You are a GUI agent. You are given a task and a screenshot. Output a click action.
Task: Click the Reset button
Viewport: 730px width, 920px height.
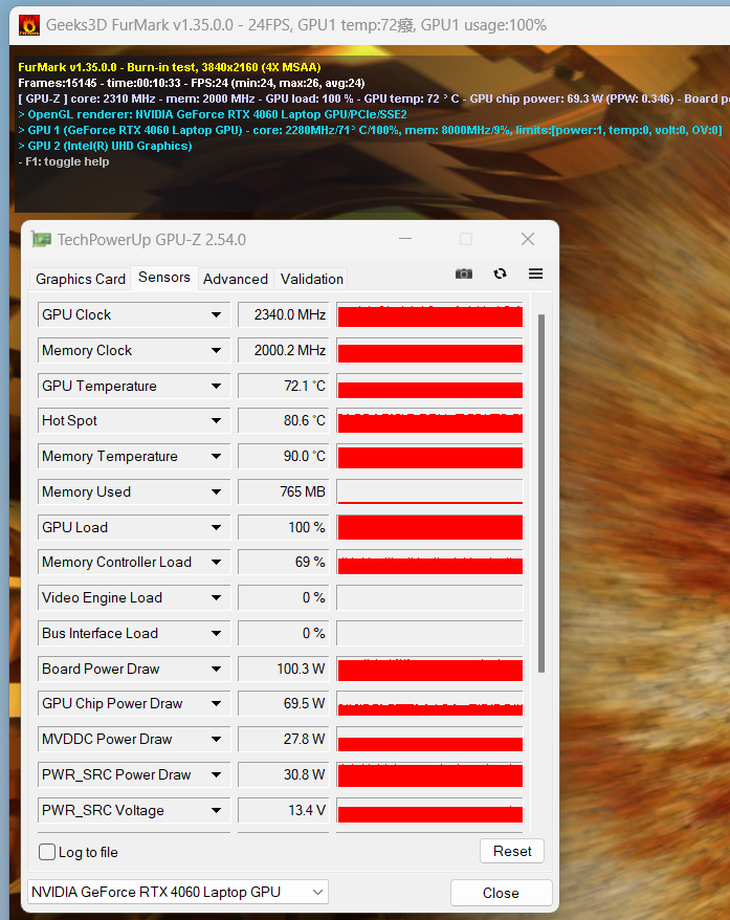(x=512, y=851)
